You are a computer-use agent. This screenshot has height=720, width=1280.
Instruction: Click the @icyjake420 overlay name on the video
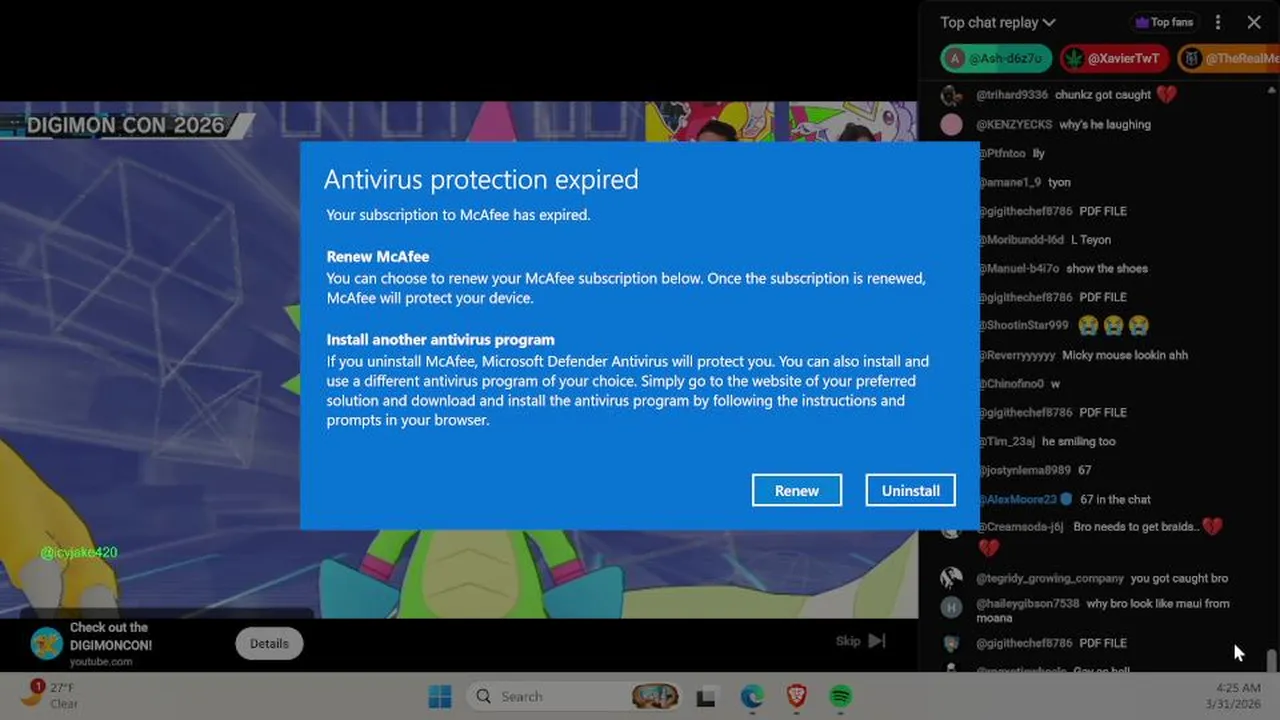click(x=79, y=552)
